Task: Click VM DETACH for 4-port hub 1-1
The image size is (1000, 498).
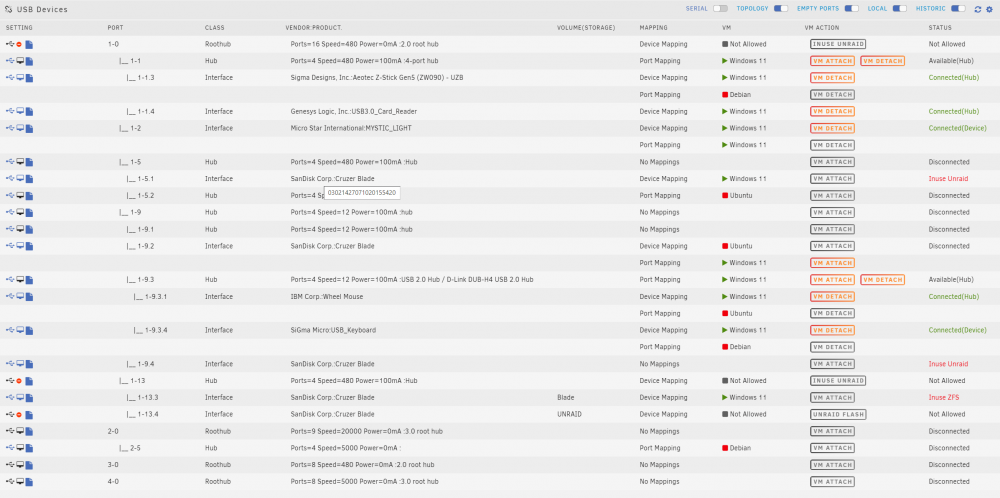Action: (882, 61)
